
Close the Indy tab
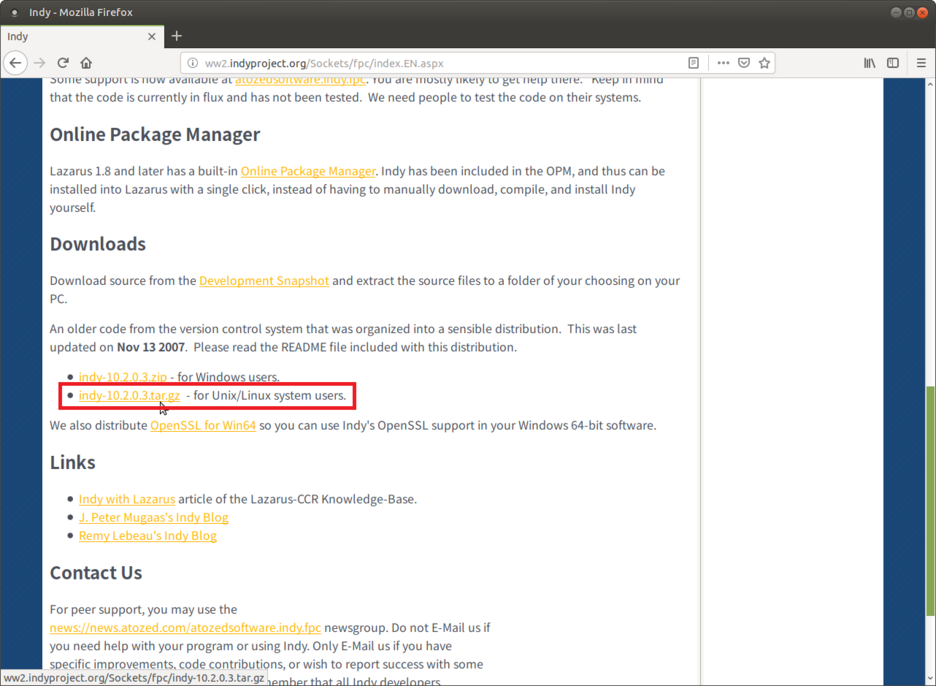[152, 36]
